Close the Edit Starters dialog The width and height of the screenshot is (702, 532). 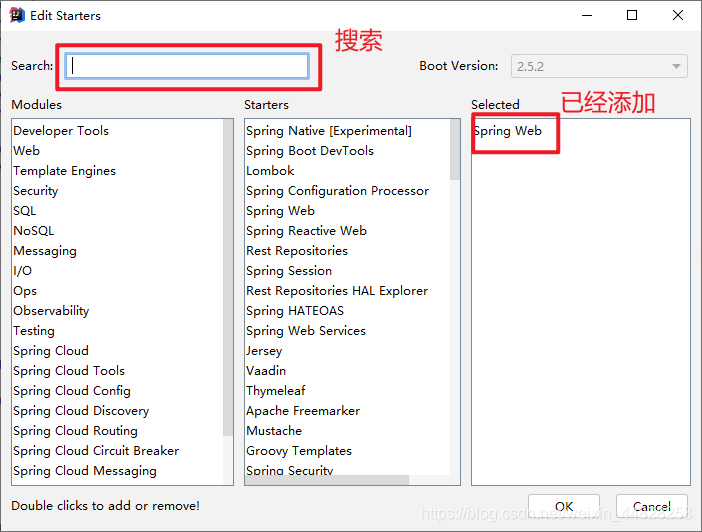(x=678, y=15)
